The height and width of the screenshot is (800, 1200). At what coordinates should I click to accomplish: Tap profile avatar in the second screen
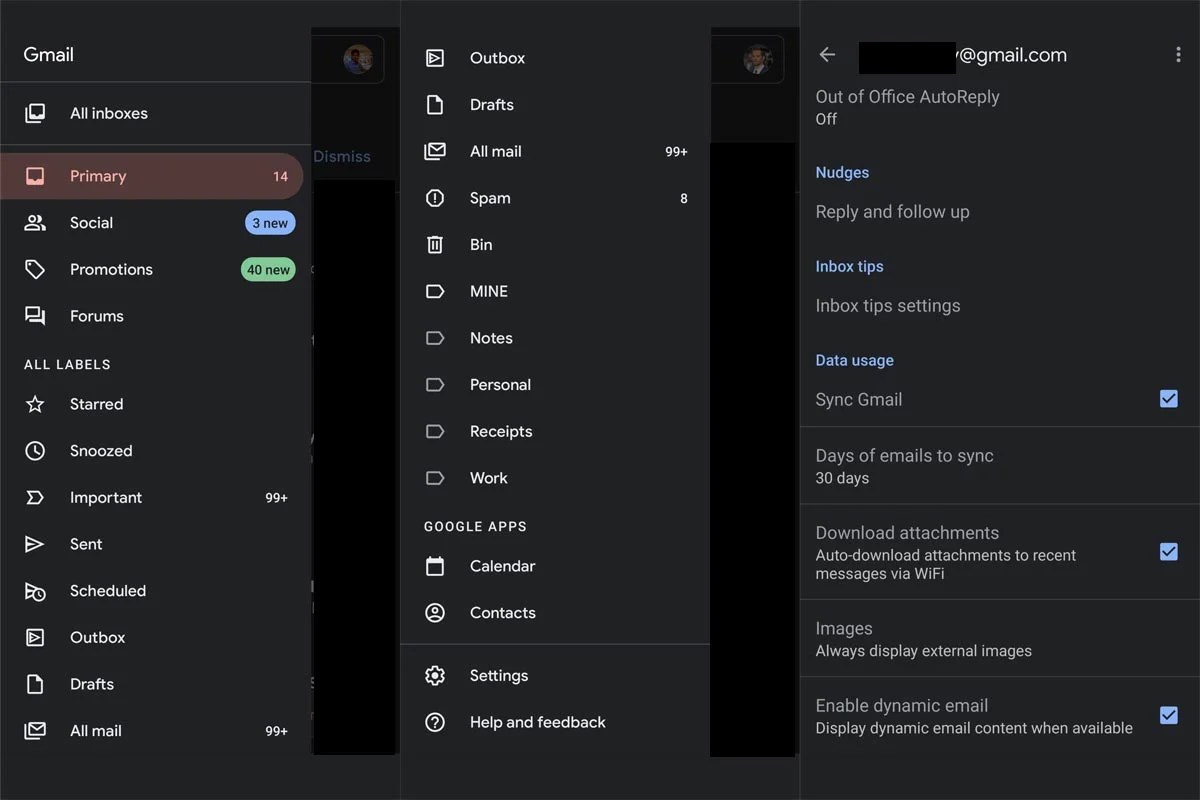pyautogui.click(x=758, y=59)
